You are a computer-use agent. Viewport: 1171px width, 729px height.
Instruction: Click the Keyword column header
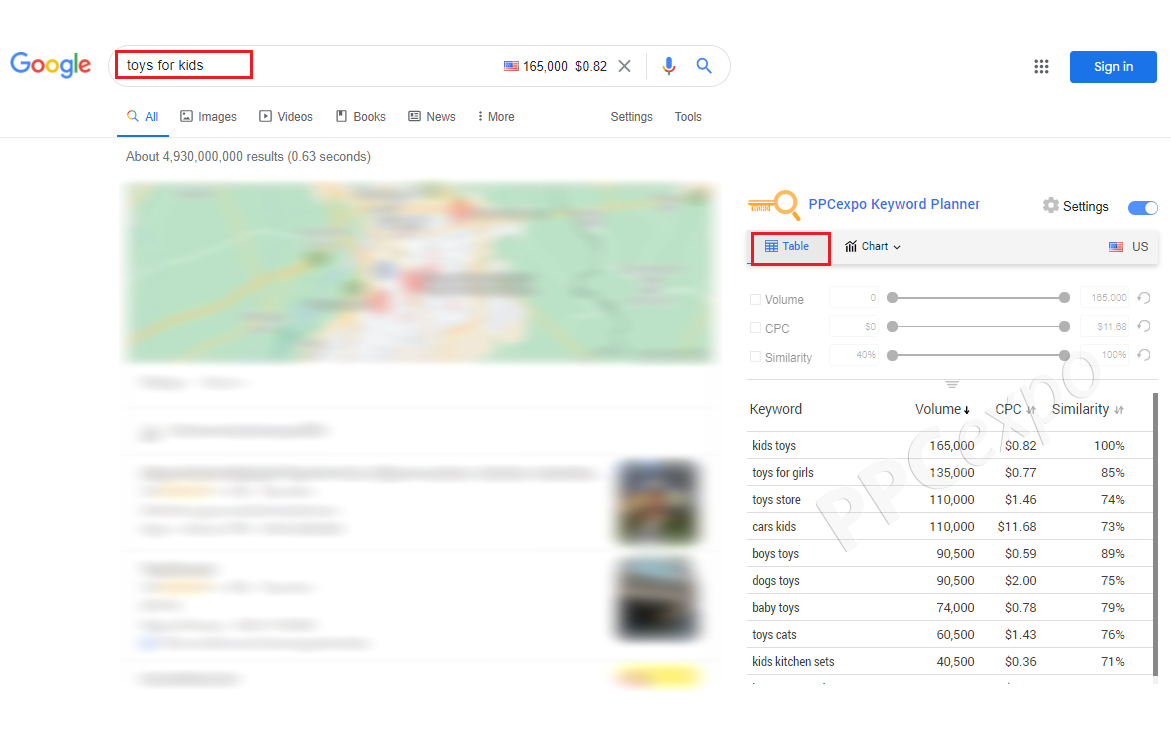(x=775, y=409)
